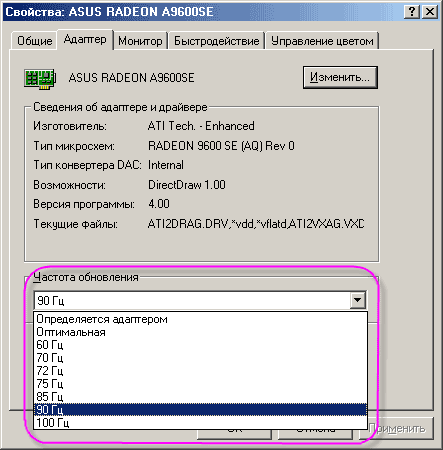The image size is (443, 450).
Task: Collapse the refresh rate dropdown arrow
Action: [357, 300]
